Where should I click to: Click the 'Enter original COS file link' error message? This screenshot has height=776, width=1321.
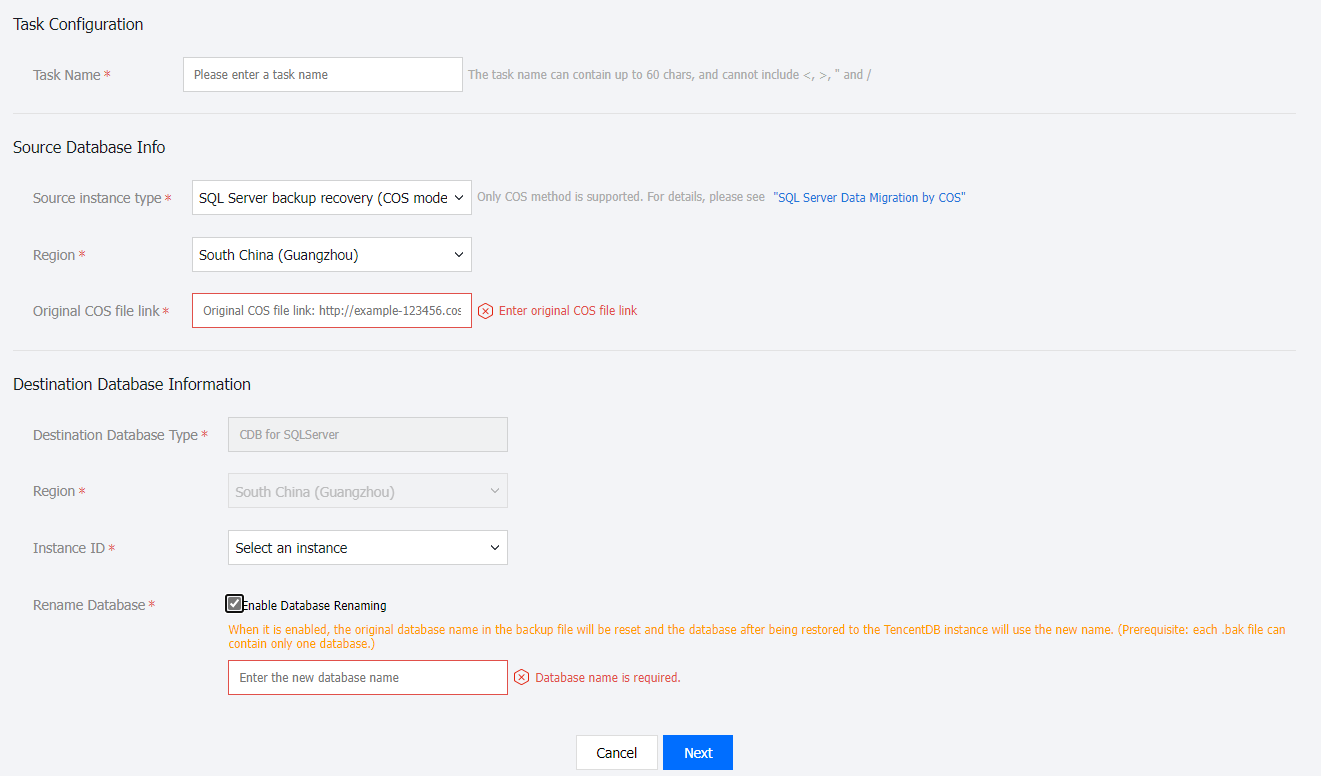pyautogui.click(x=567, y=311)
